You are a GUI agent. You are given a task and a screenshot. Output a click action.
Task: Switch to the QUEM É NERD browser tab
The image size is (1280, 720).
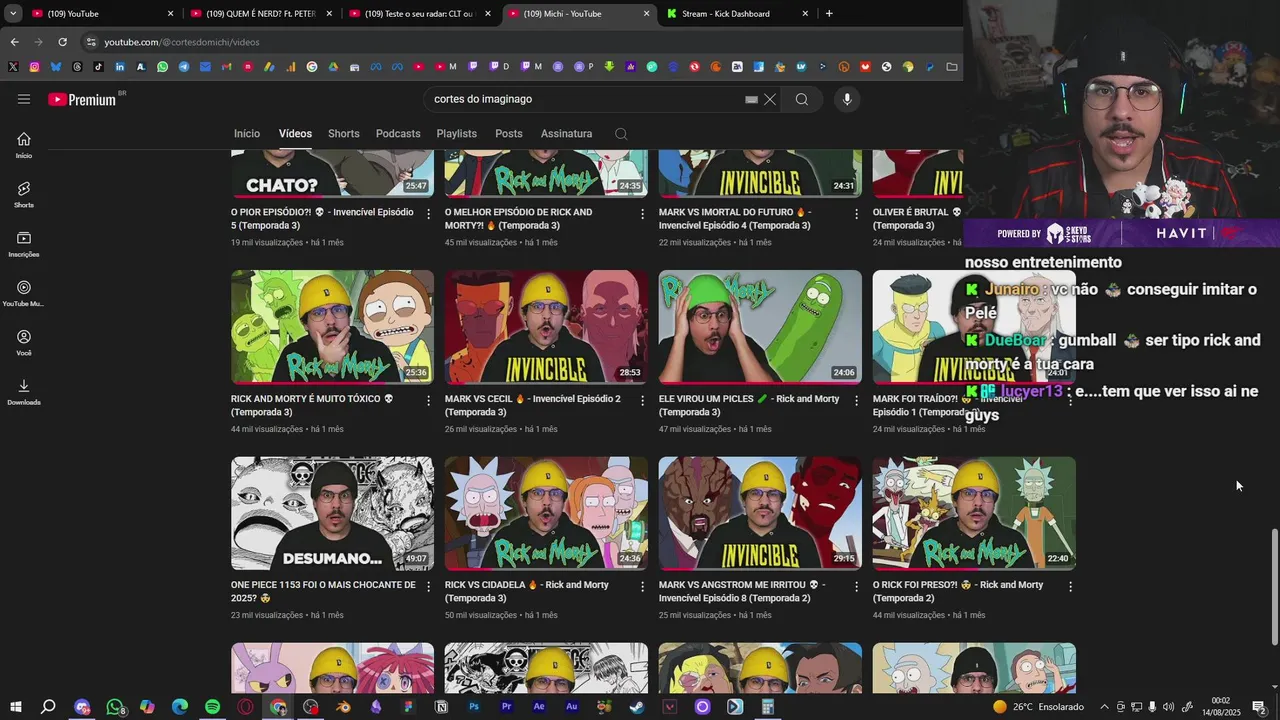(260, 14)
